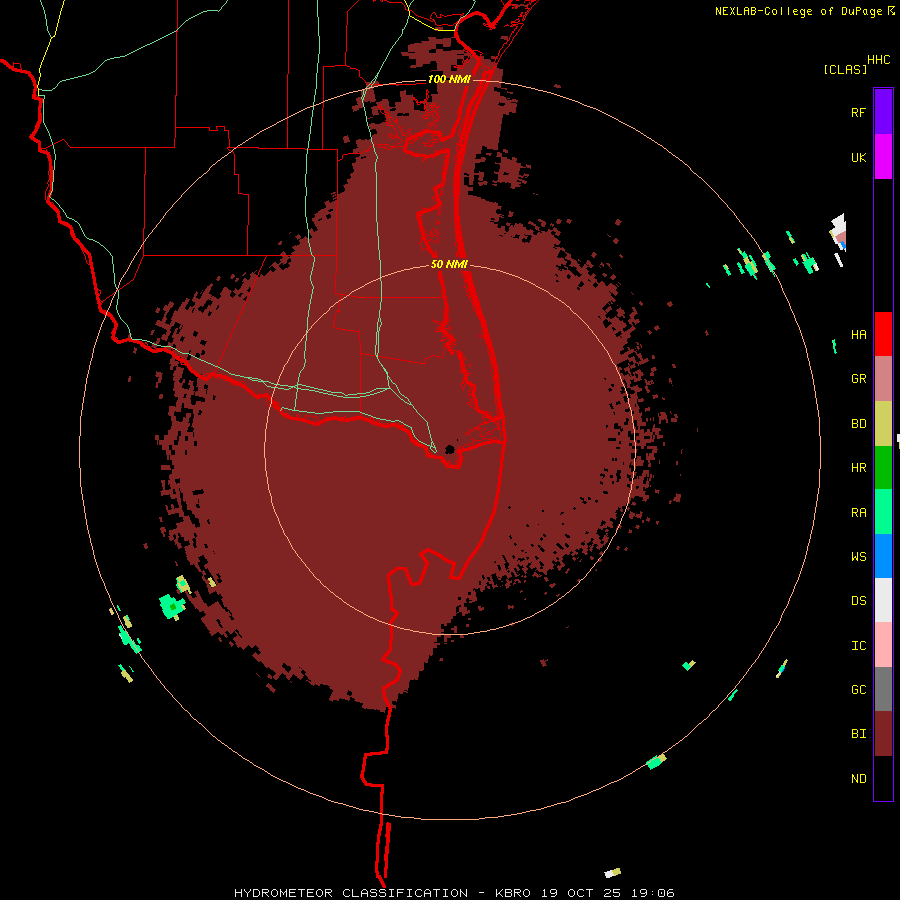The height and width of the screenshot is (900, 900).
Task: Click the KBRO station identifier
Action: (513, 893)
